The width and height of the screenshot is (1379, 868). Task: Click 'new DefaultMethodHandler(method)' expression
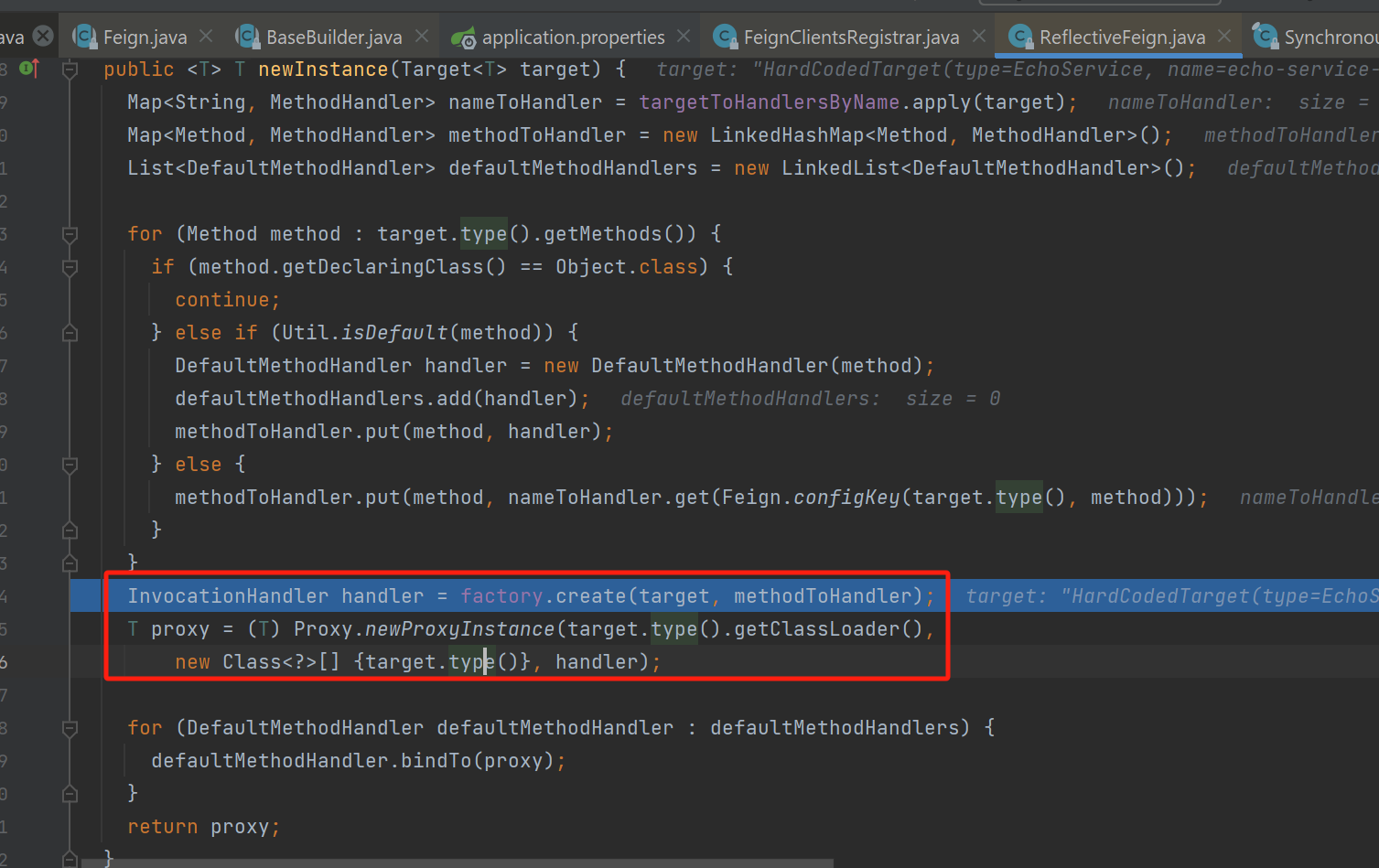(x=733, y=366)
